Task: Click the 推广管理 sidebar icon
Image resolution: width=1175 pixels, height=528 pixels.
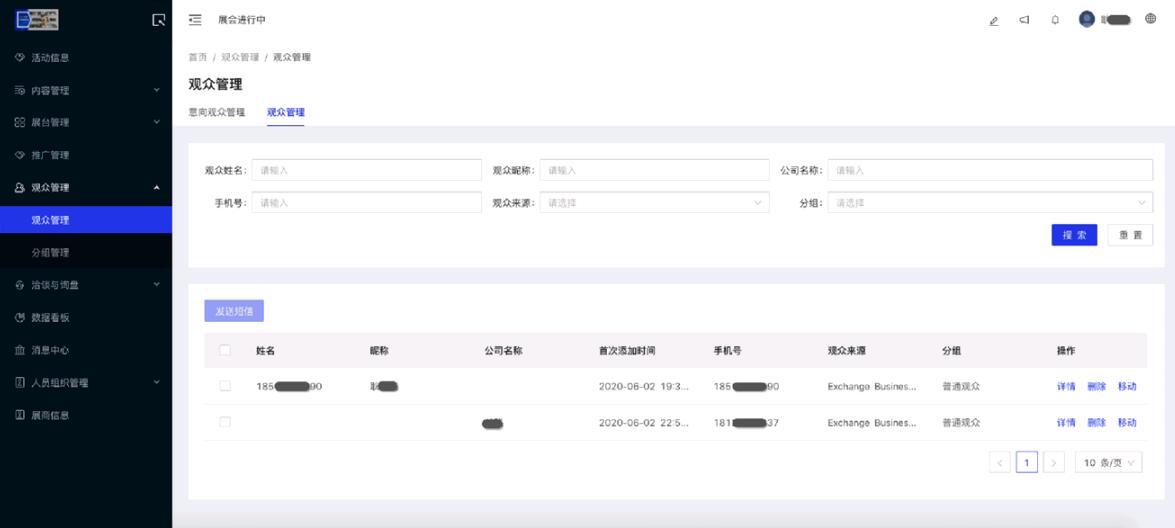Action: coord(20,155)
